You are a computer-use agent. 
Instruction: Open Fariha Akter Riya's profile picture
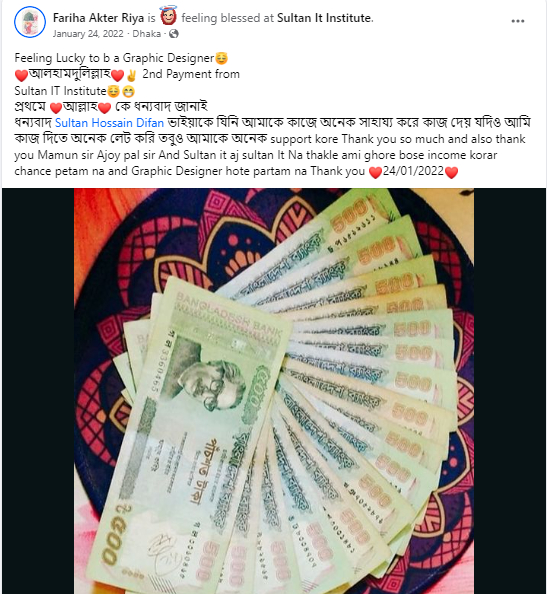[30, 22]
